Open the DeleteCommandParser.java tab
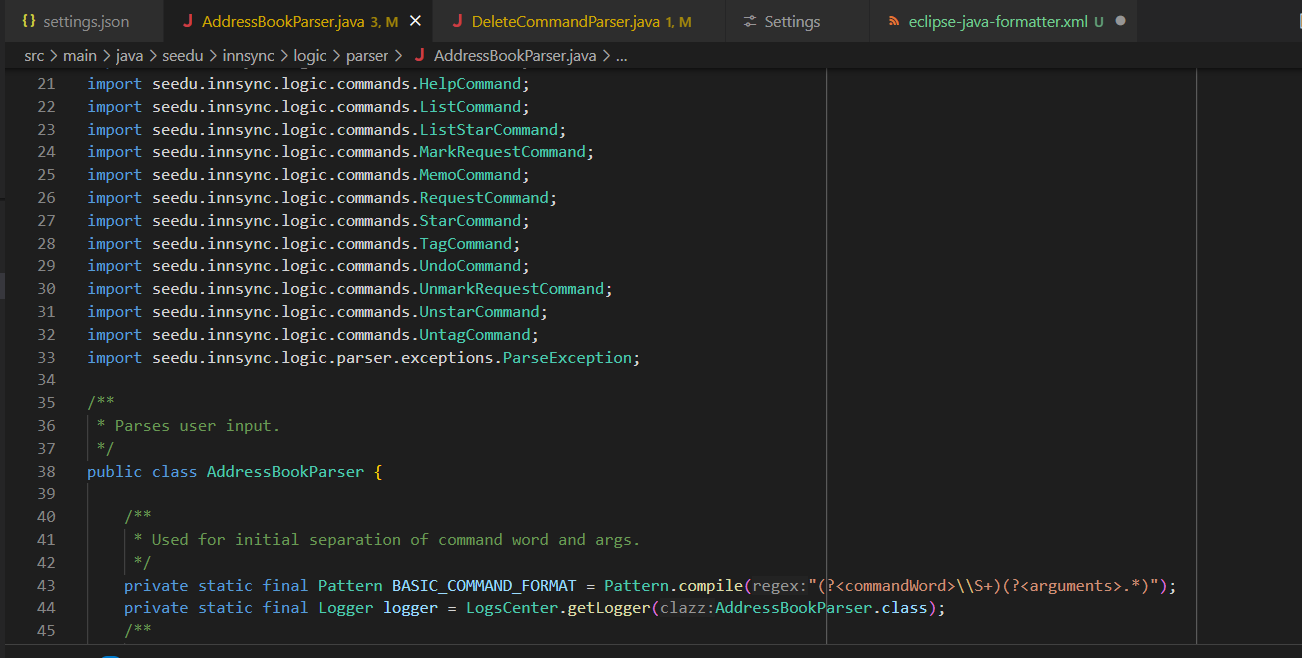 pyautogui.click(x=576, y=21)
